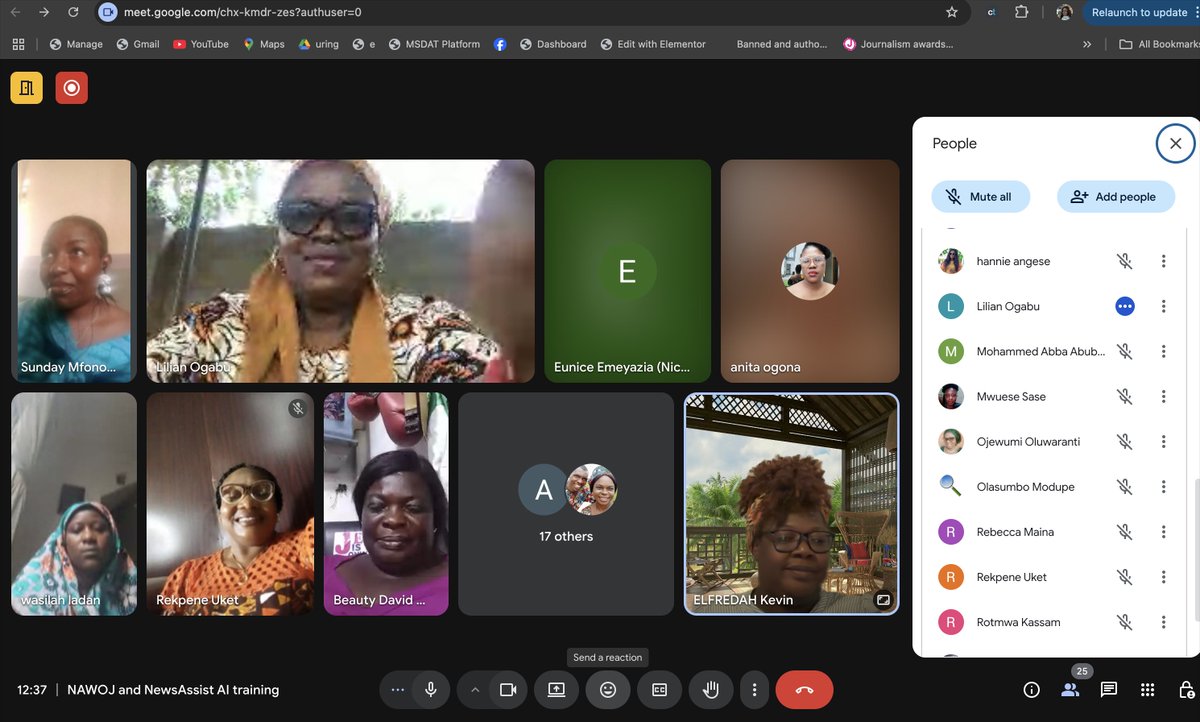Mute Olasumbo Modupe microphone icon

[1125, 487]
